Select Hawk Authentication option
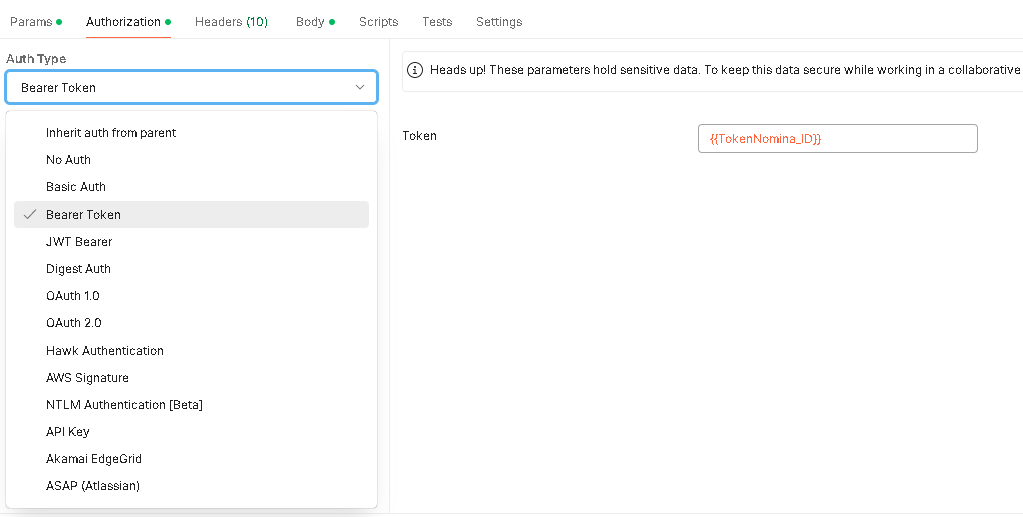Image resolution: width=1023 pixels, height=517 pixels. (191, 351)
